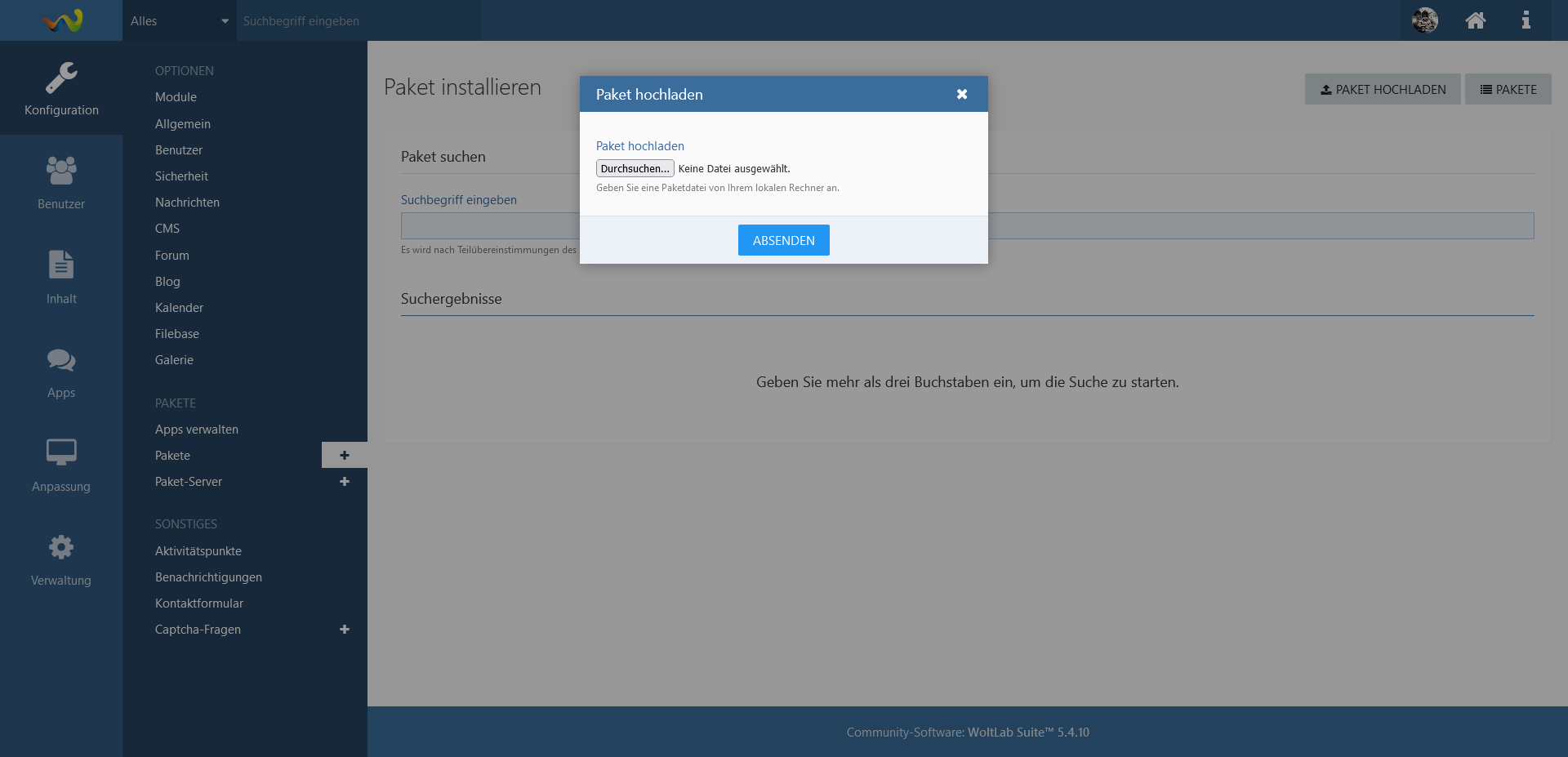1568x757 pixels.
Task: Click plus icon next to Paket-Server
Action: 345,482
